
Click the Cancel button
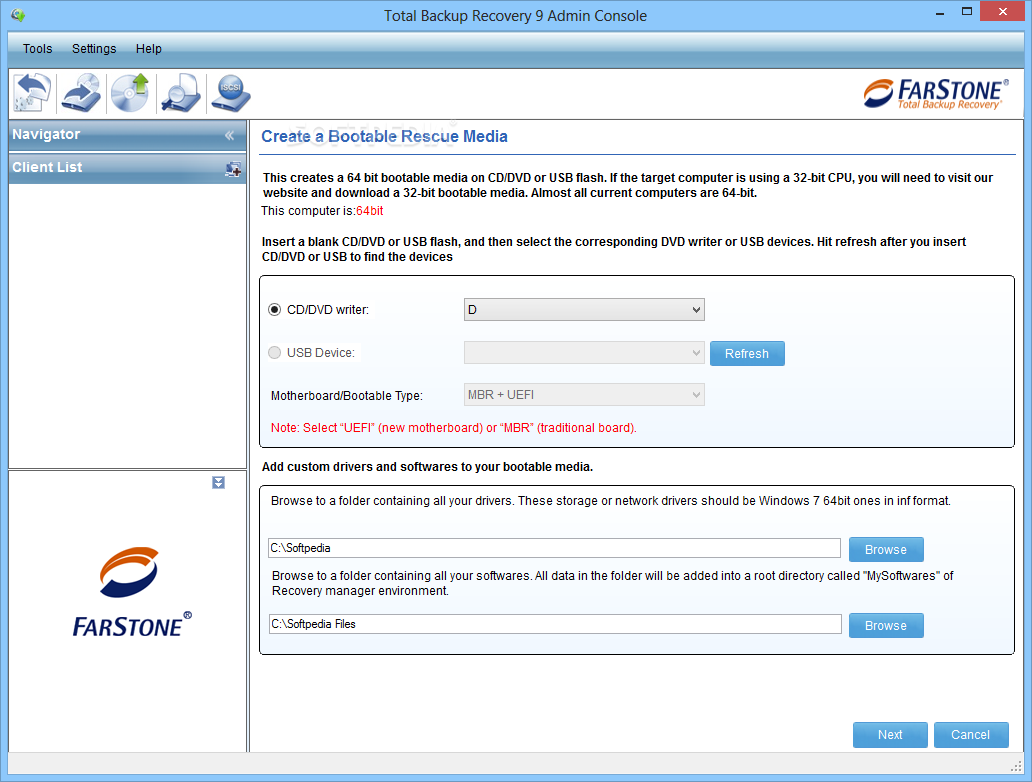[x=971, y=735]
